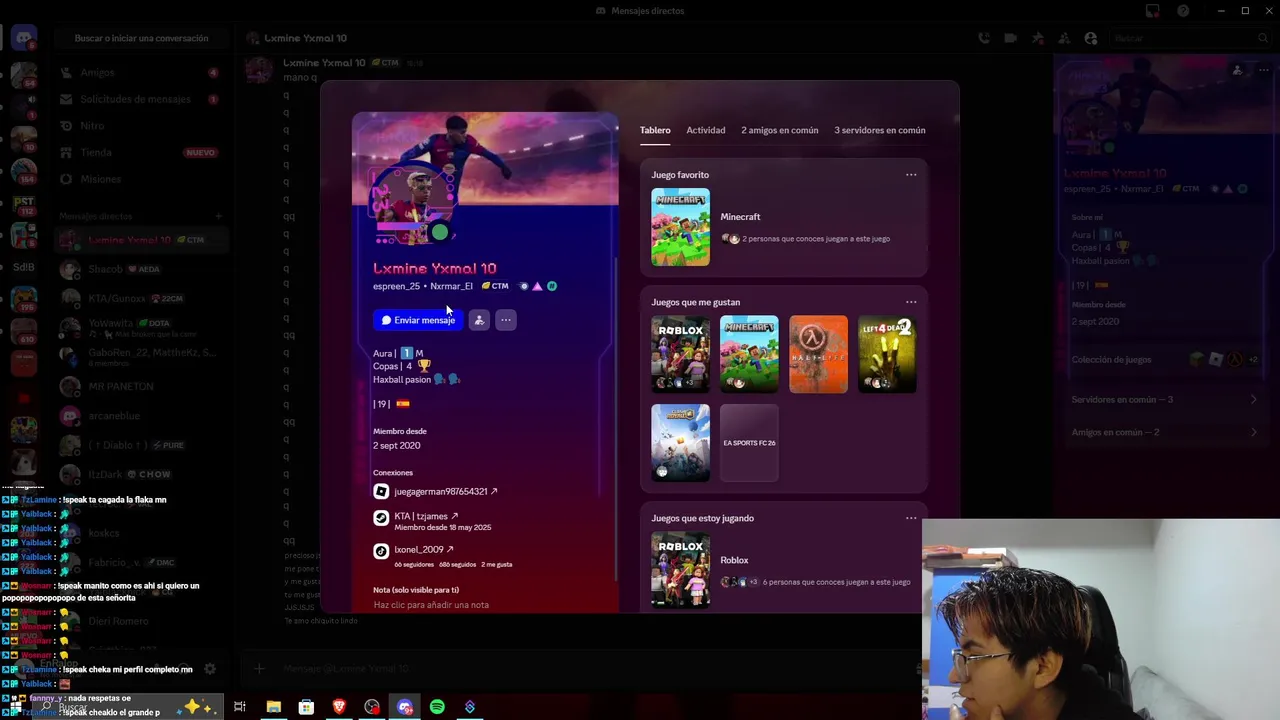Click the orb badge next to CTM tag

[524, 286]
